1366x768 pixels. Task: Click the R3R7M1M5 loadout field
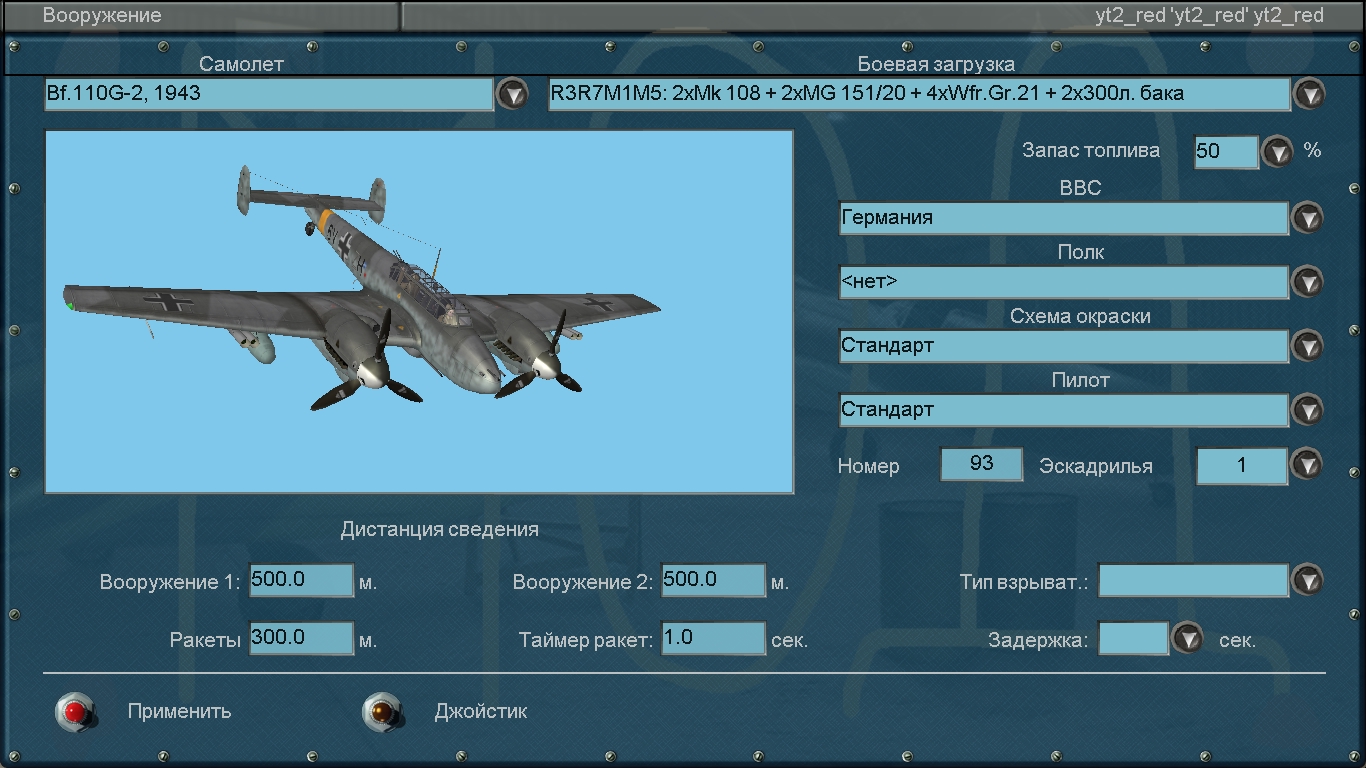[x=919, y=94]
